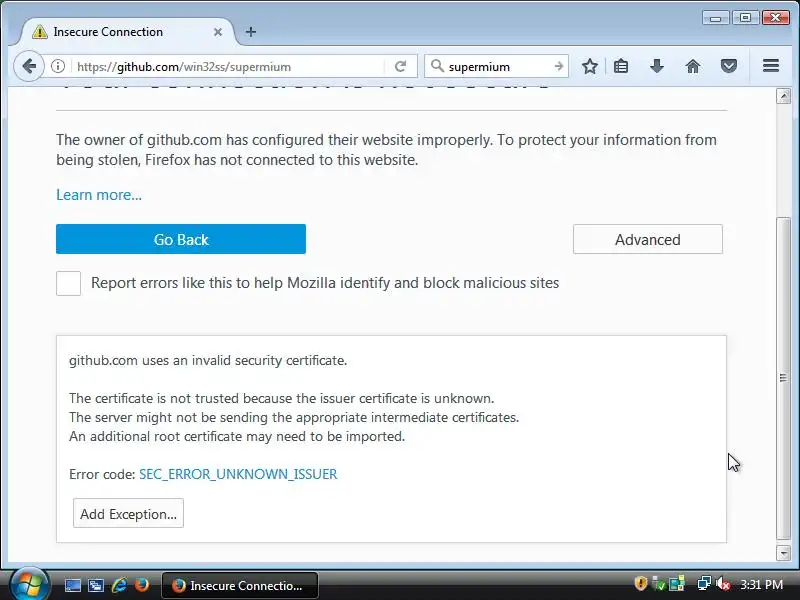Show bookmarks list icon
Screen dimensions: 800x600
point(621,66)
